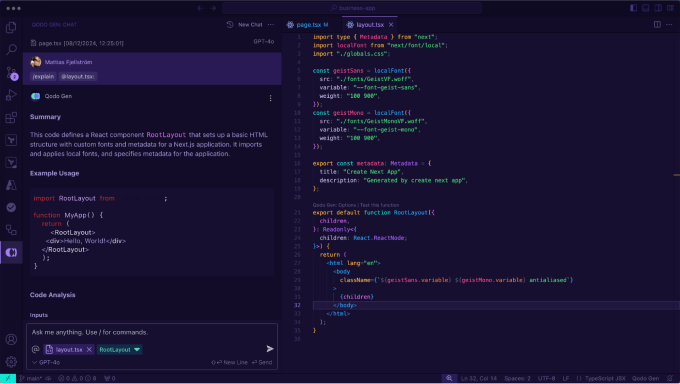Open the Qodo Gen response options menu
Screen dimensions: 680x384
tap(271, 98)
